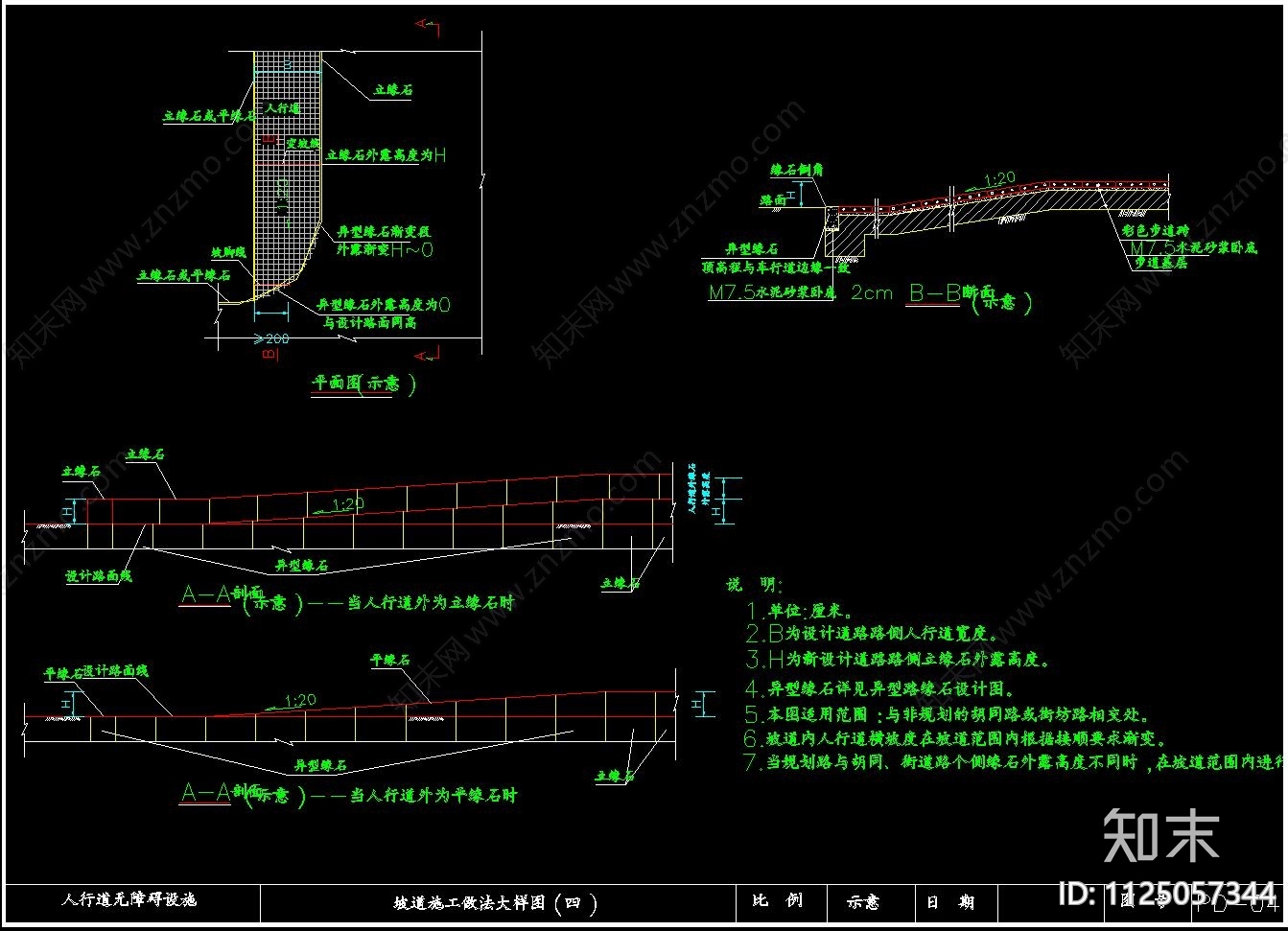The height and width of the screenshot is (931, 1288).
Task: Click M7.5水泥砂浆卧底 under 彩色步道砖
Action: (x=1193, y=247)
